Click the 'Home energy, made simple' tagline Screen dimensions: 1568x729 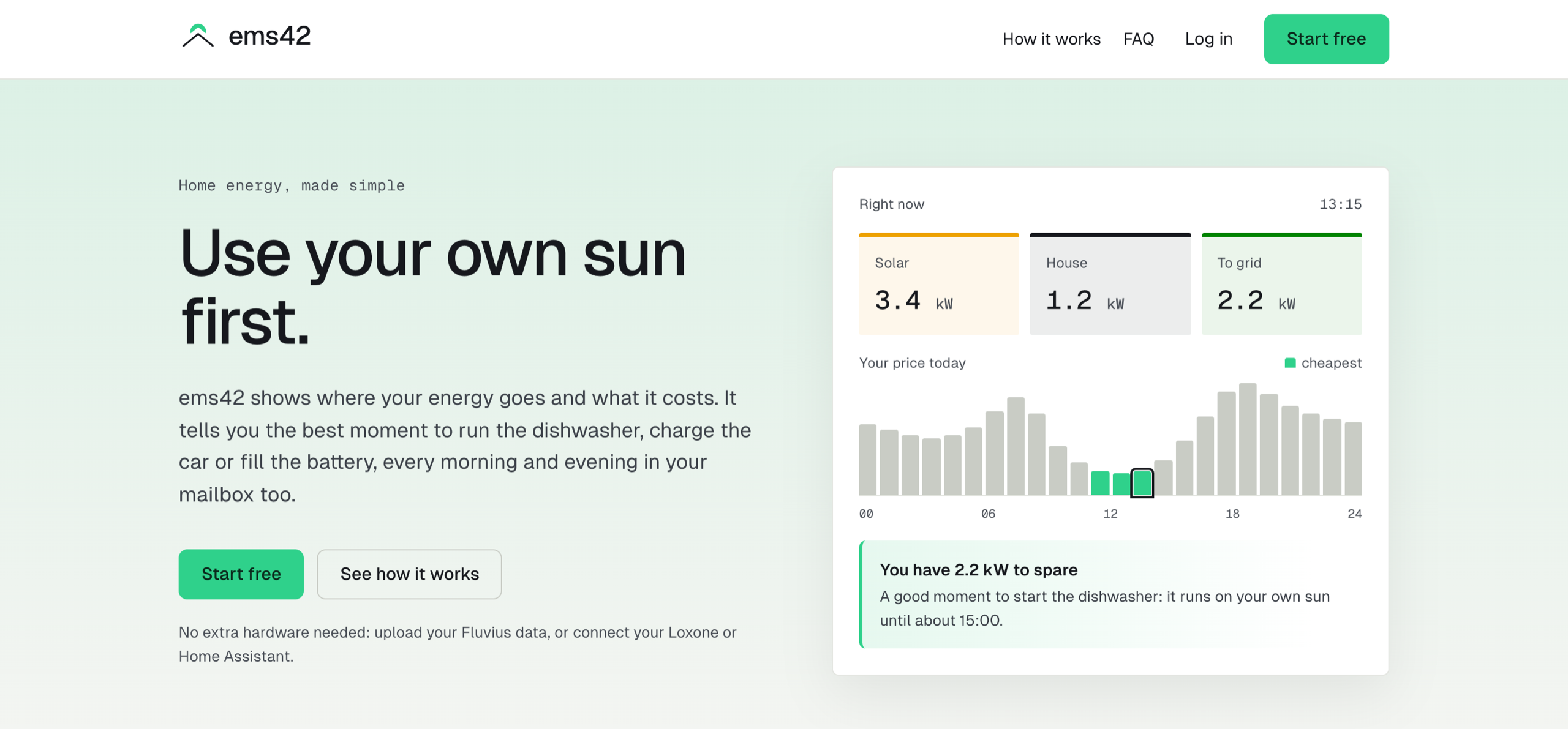292,185
